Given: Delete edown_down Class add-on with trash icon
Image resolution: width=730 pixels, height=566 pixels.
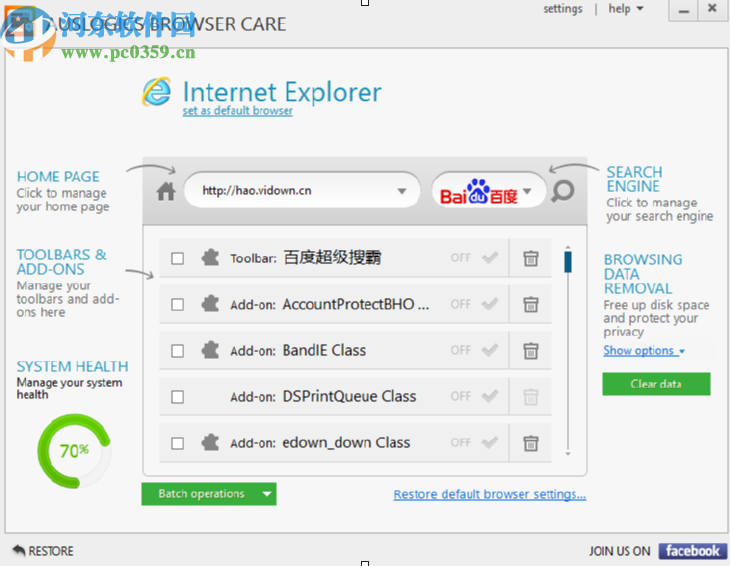Looking at the screenshot, I should (x=531, y=443).
